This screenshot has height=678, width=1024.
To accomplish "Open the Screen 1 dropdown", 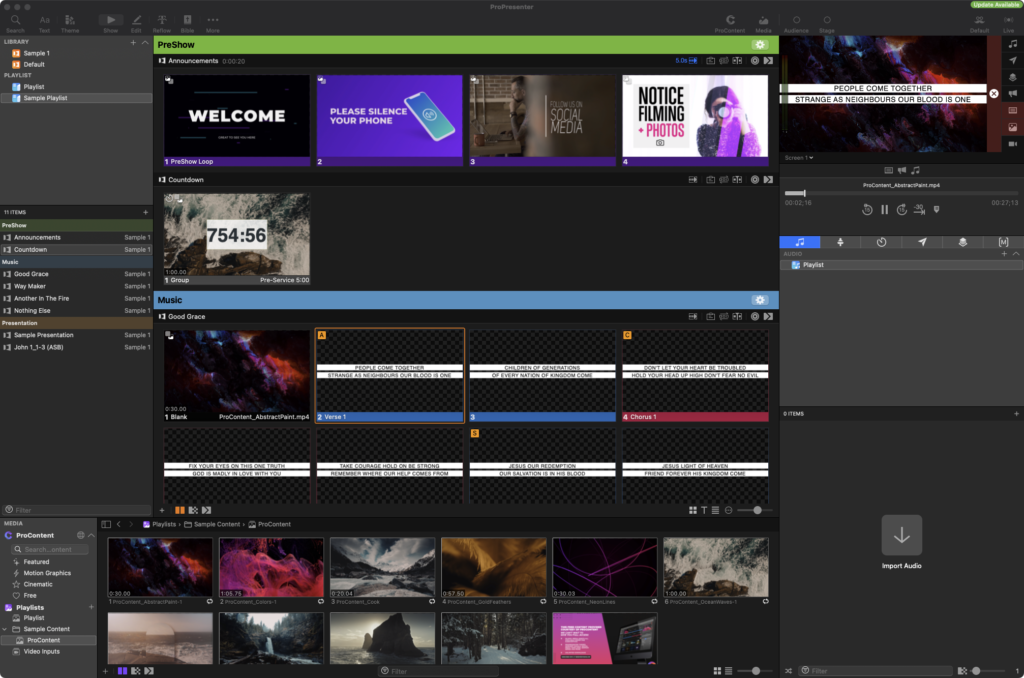I will [x=798, y=157].
